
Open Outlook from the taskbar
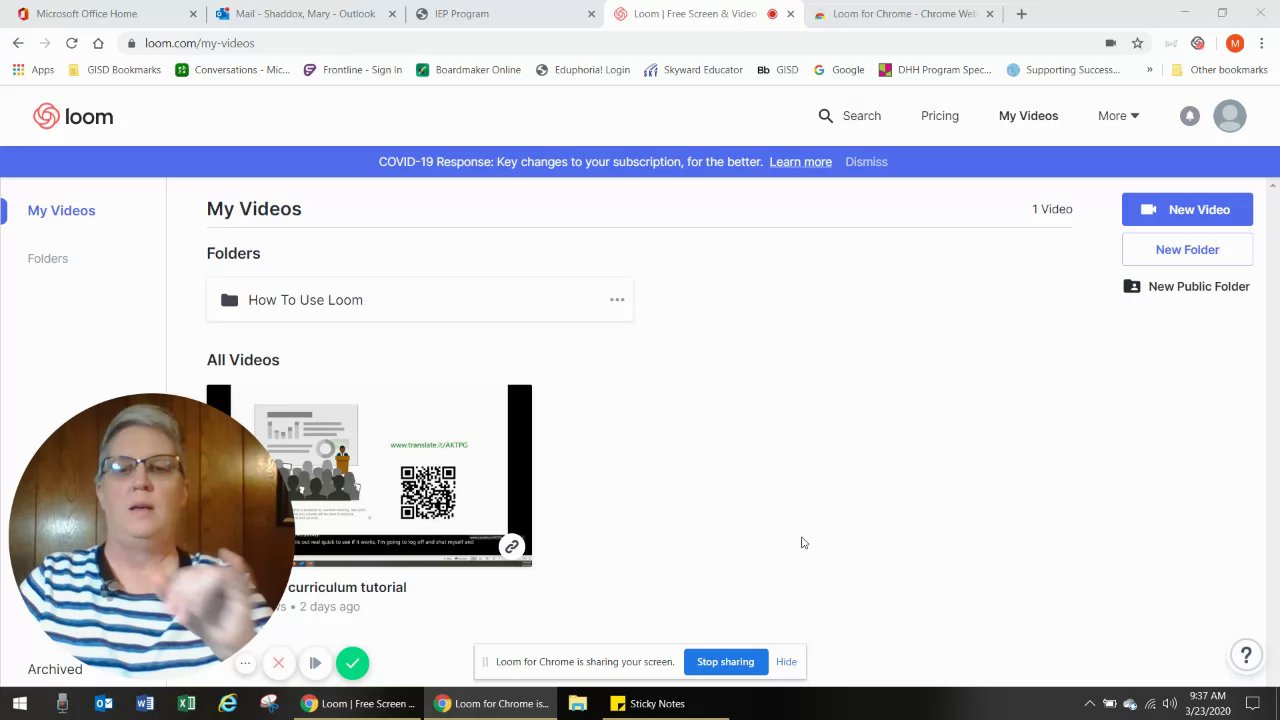[x=104, y=704]
